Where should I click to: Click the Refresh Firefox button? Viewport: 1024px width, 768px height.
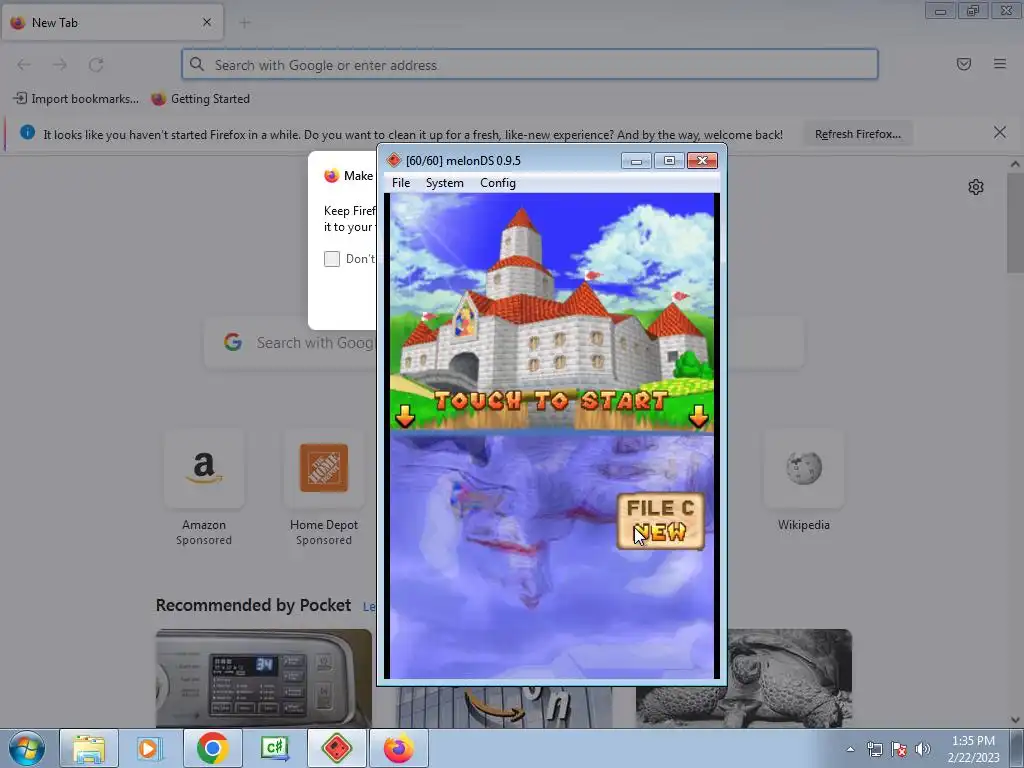pos(858,134)
